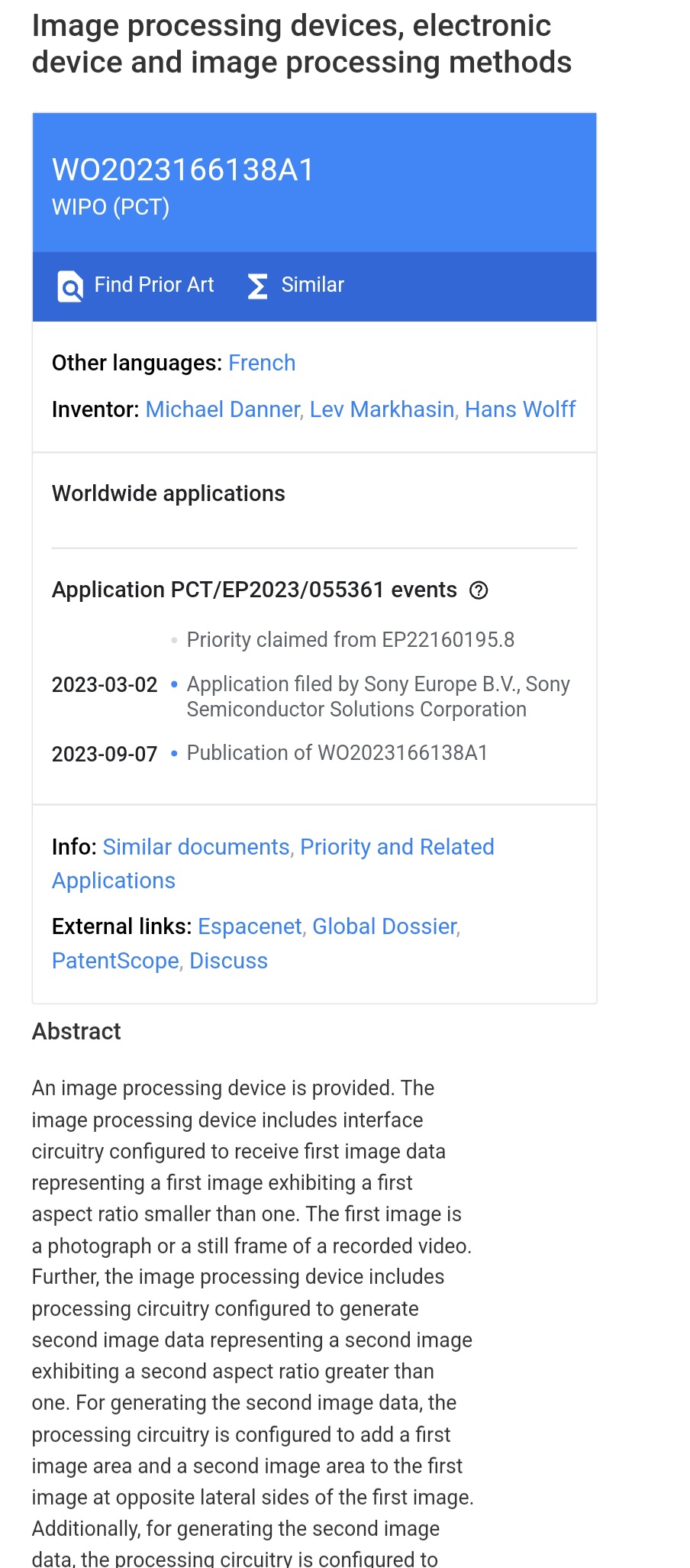Open Find Prior Art search
The height and width of the screenshot is (1568, 690).
[136, 286]
